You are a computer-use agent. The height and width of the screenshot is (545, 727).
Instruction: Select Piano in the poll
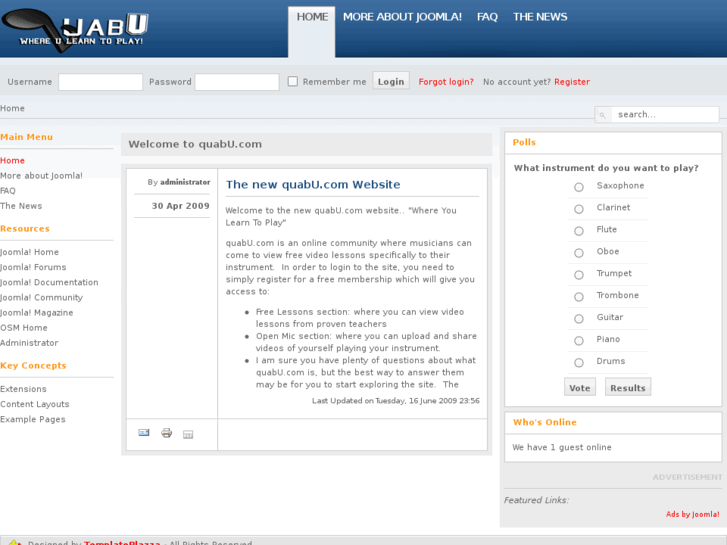point(579,341)
